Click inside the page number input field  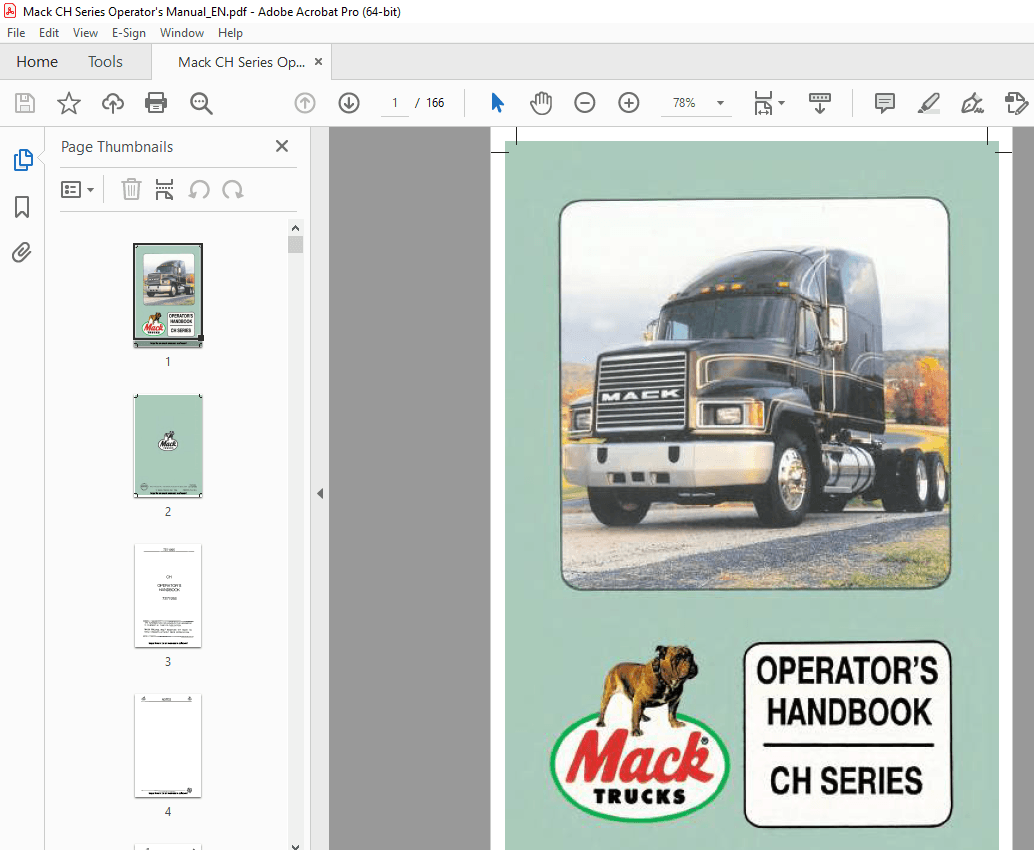(394, 103)
